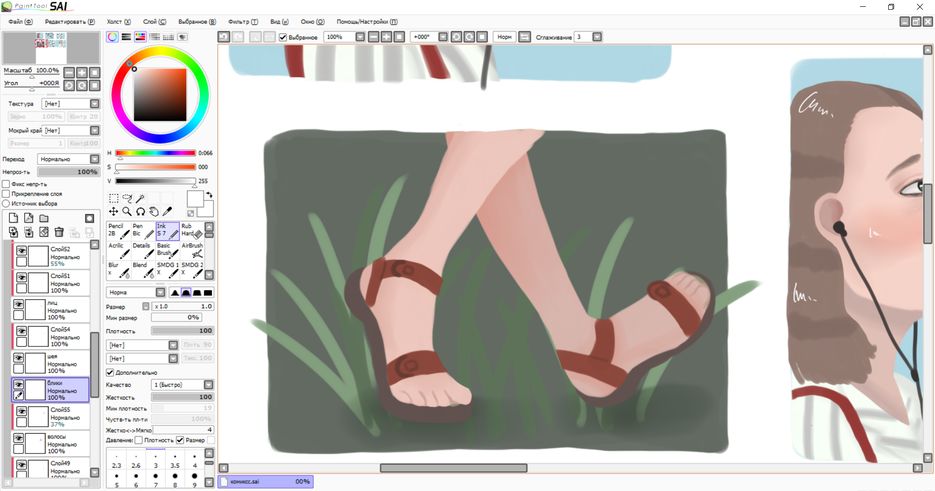Click the Плотность density slider

click(x=183, y=331)
